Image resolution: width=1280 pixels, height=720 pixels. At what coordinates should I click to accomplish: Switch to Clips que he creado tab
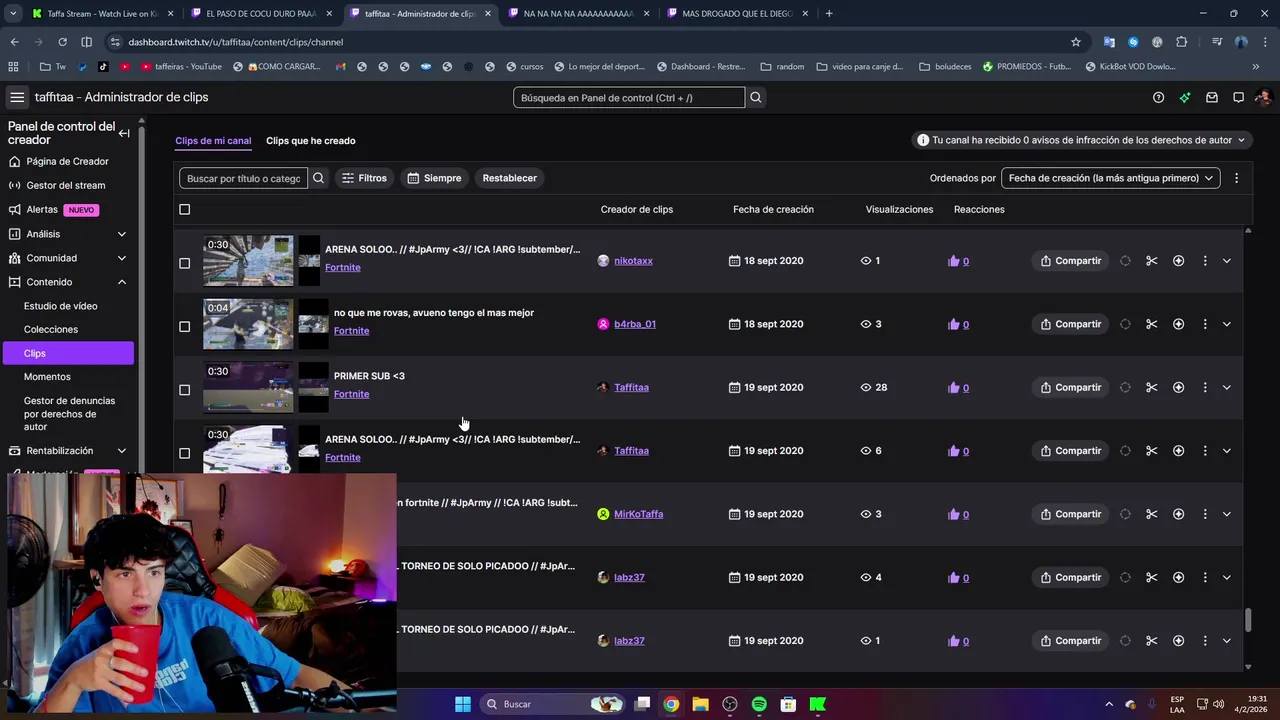(x=310, y=141)
